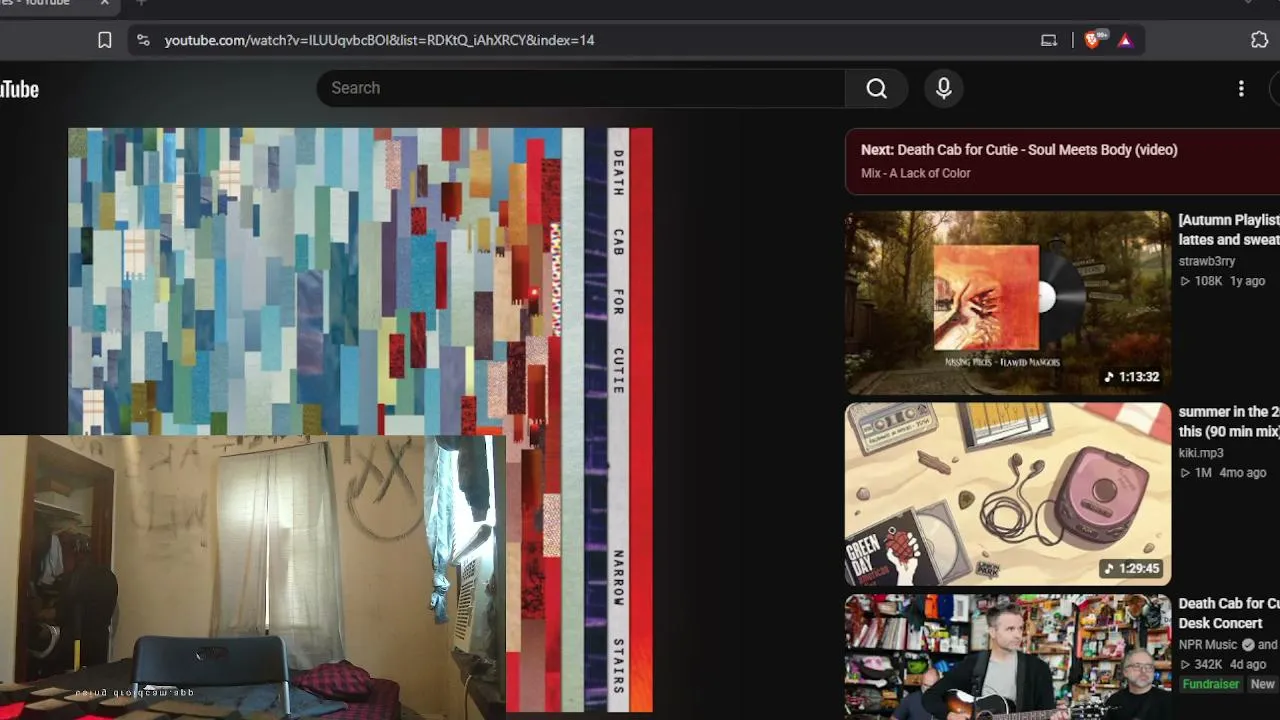
Task: Open the cast media icon in address bar
Action: pyautogui.click(x=1049, y=40)
